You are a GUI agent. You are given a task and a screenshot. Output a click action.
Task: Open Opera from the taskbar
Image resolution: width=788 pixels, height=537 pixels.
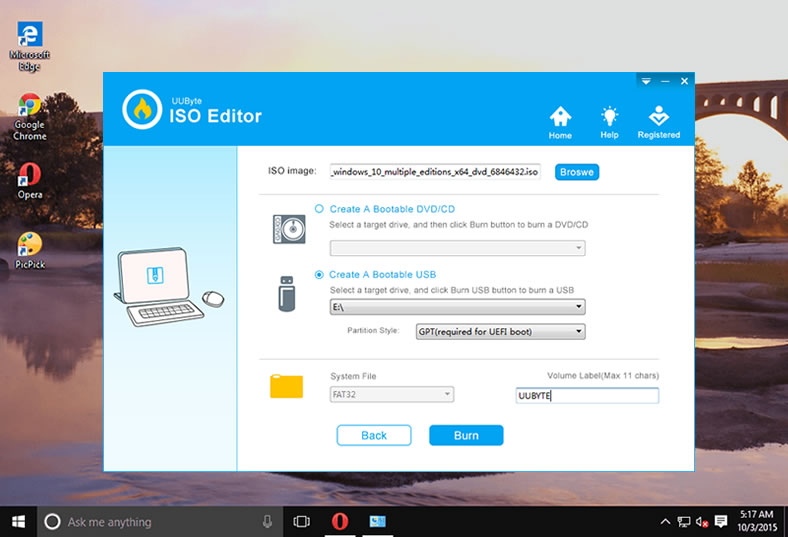341,521
